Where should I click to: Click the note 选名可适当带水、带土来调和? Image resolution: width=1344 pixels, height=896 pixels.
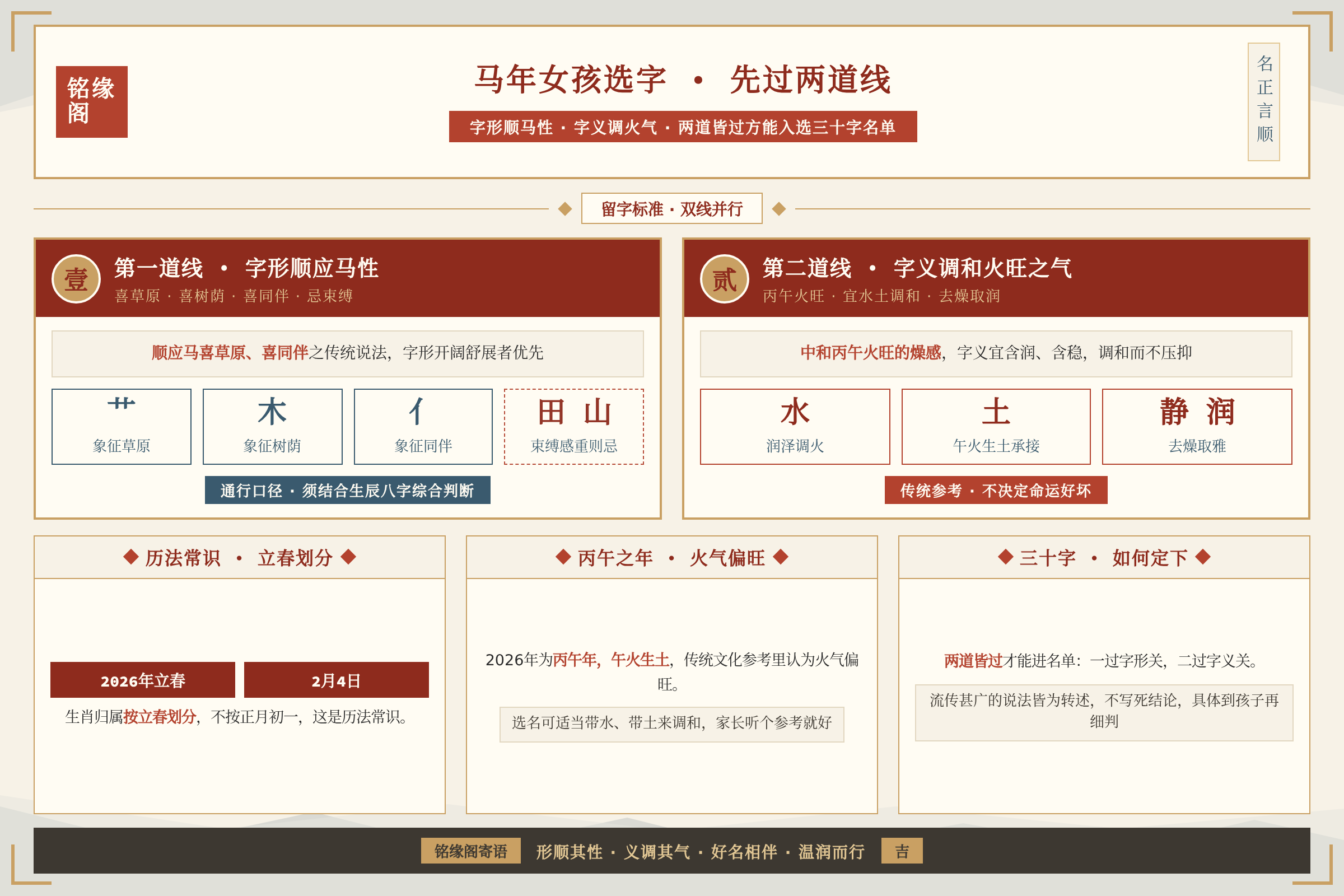point(672,724)
